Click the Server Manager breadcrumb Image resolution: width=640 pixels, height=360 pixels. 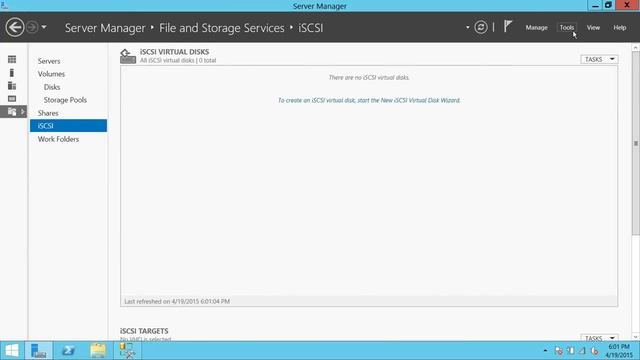[105, 28]
